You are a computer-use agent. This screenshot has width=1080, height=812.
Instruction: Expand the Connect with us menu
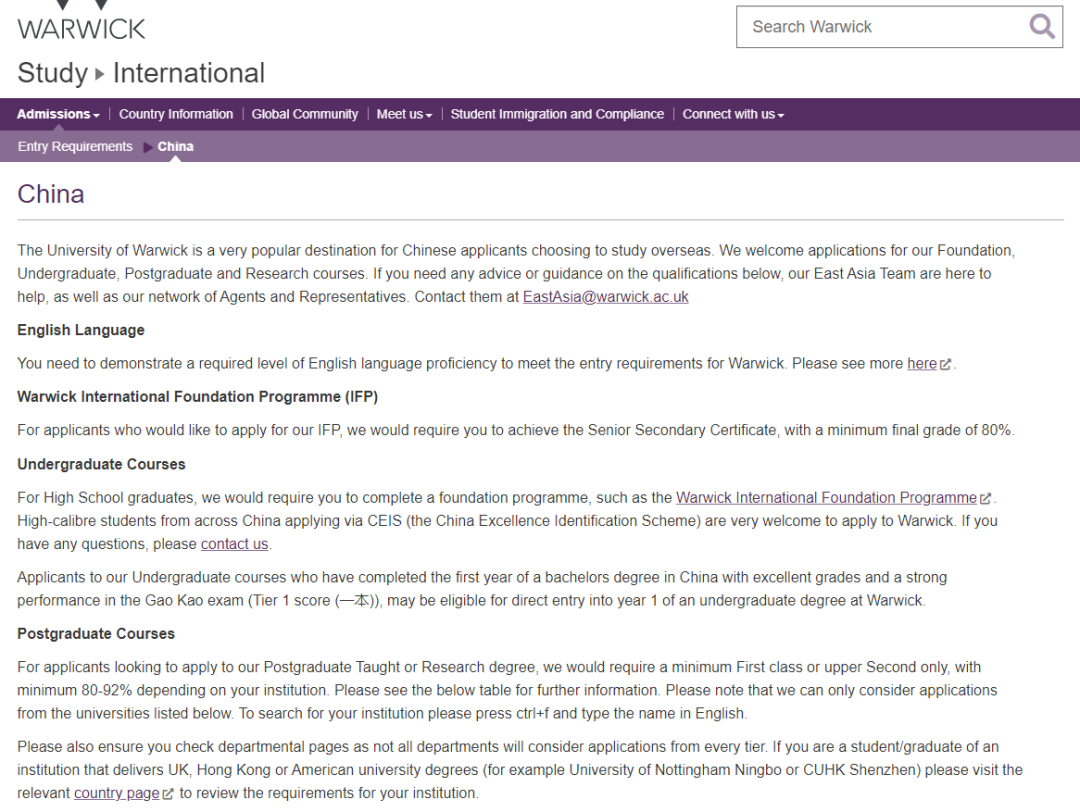point(732,114)
